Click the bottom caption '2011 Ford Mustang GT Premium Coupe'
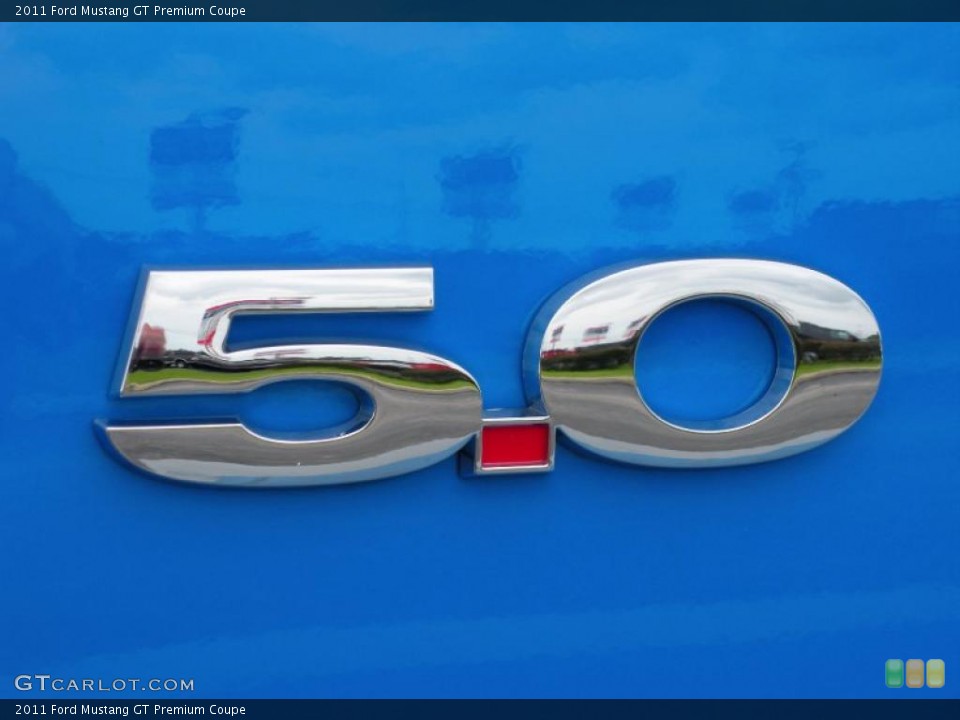The image size is (960, 720). click(x=130, y=710)
